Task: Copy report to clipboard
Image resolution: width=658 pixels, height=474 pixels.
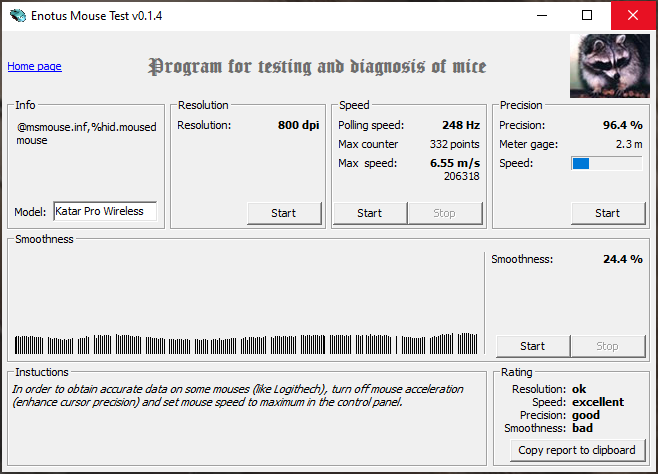Action: 577,450
